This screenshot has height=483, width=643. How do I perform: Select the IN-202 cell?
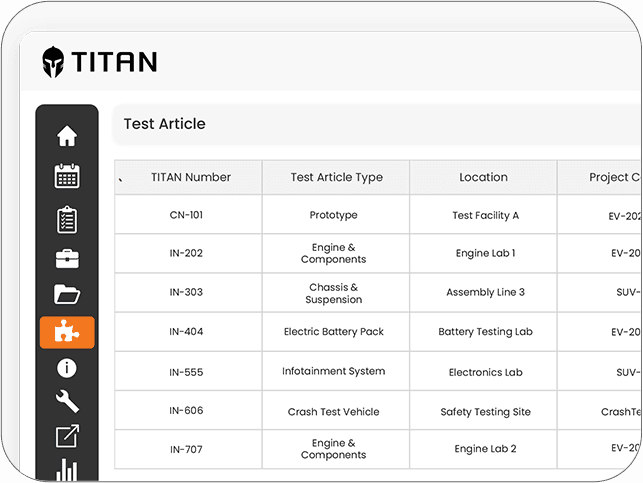188,253
